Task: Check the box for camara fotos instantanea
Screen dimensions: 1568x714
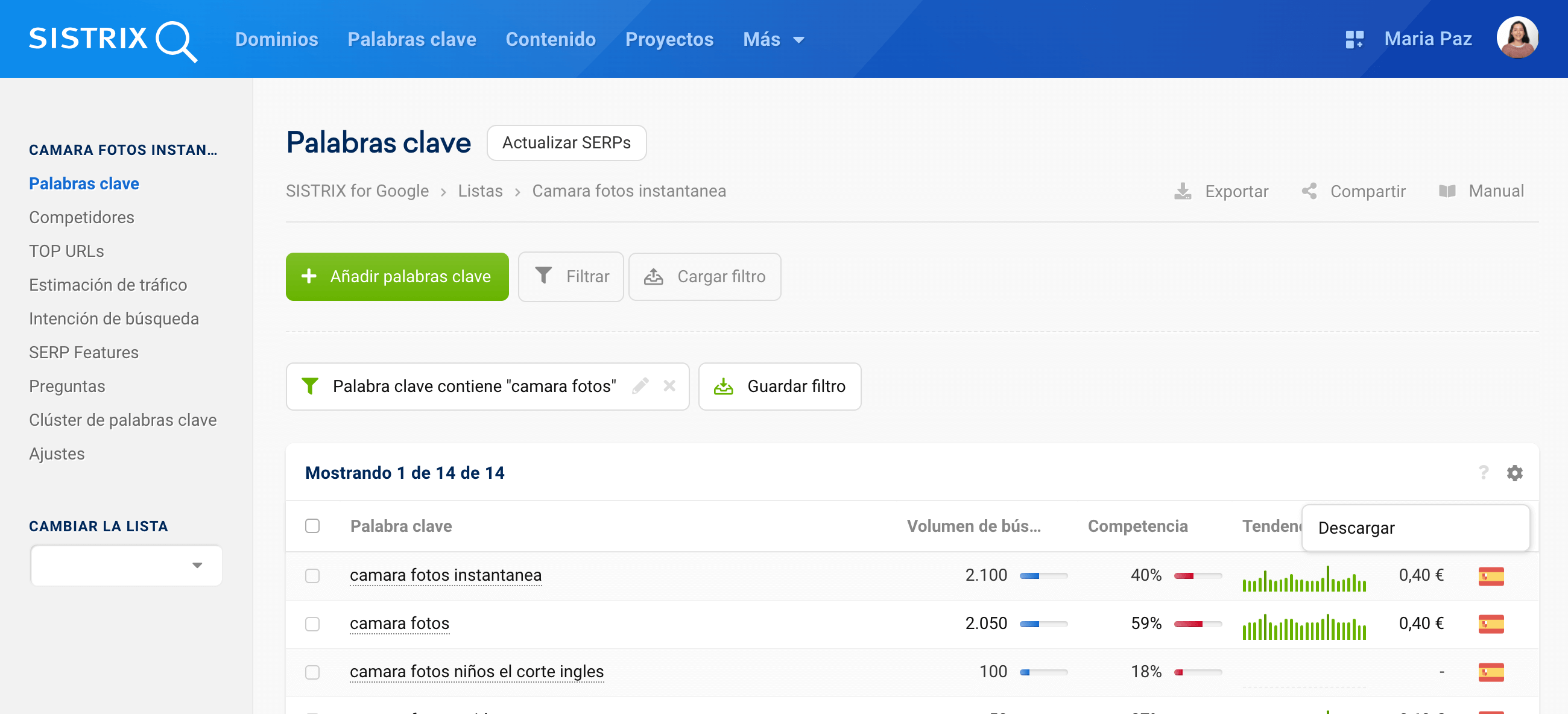Action: tap(312, 575)
